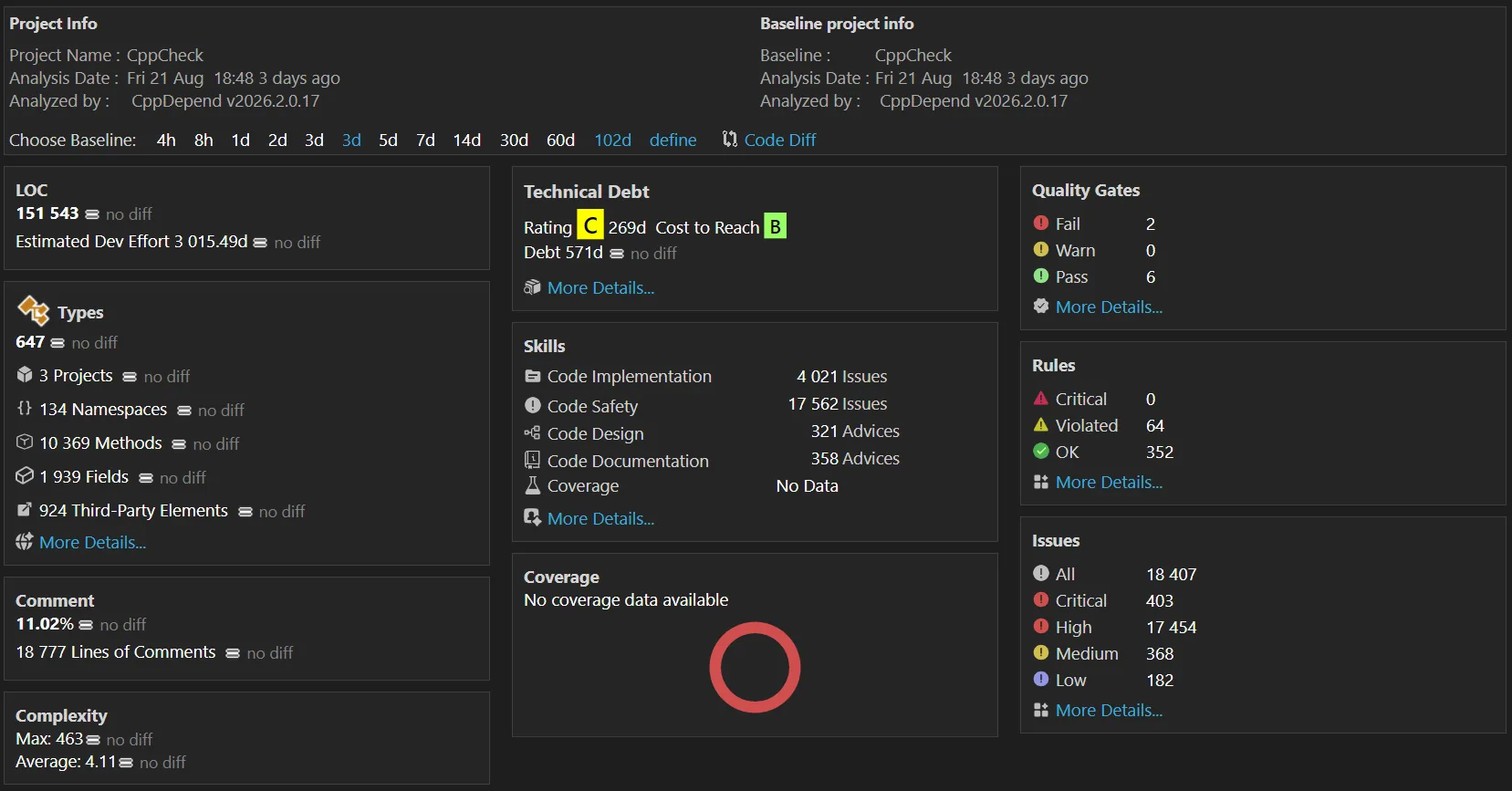
Task: Click the Namespaces braces icon
Action: 25,408
